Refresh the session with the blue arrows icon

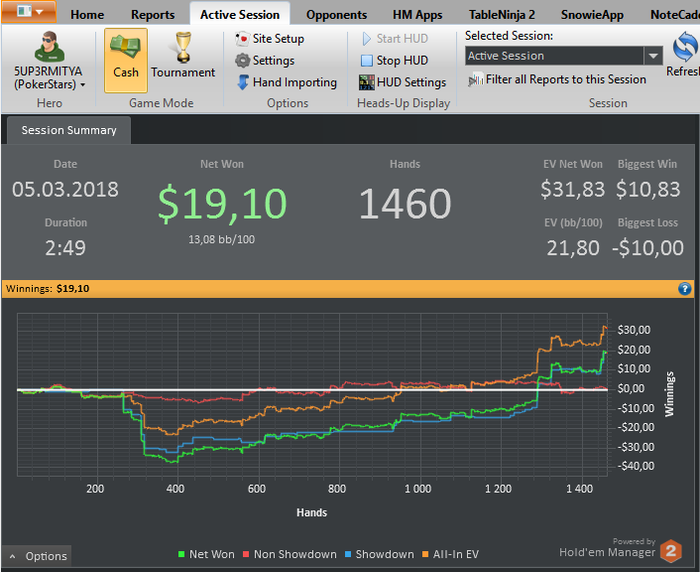(x=685, y=47)
